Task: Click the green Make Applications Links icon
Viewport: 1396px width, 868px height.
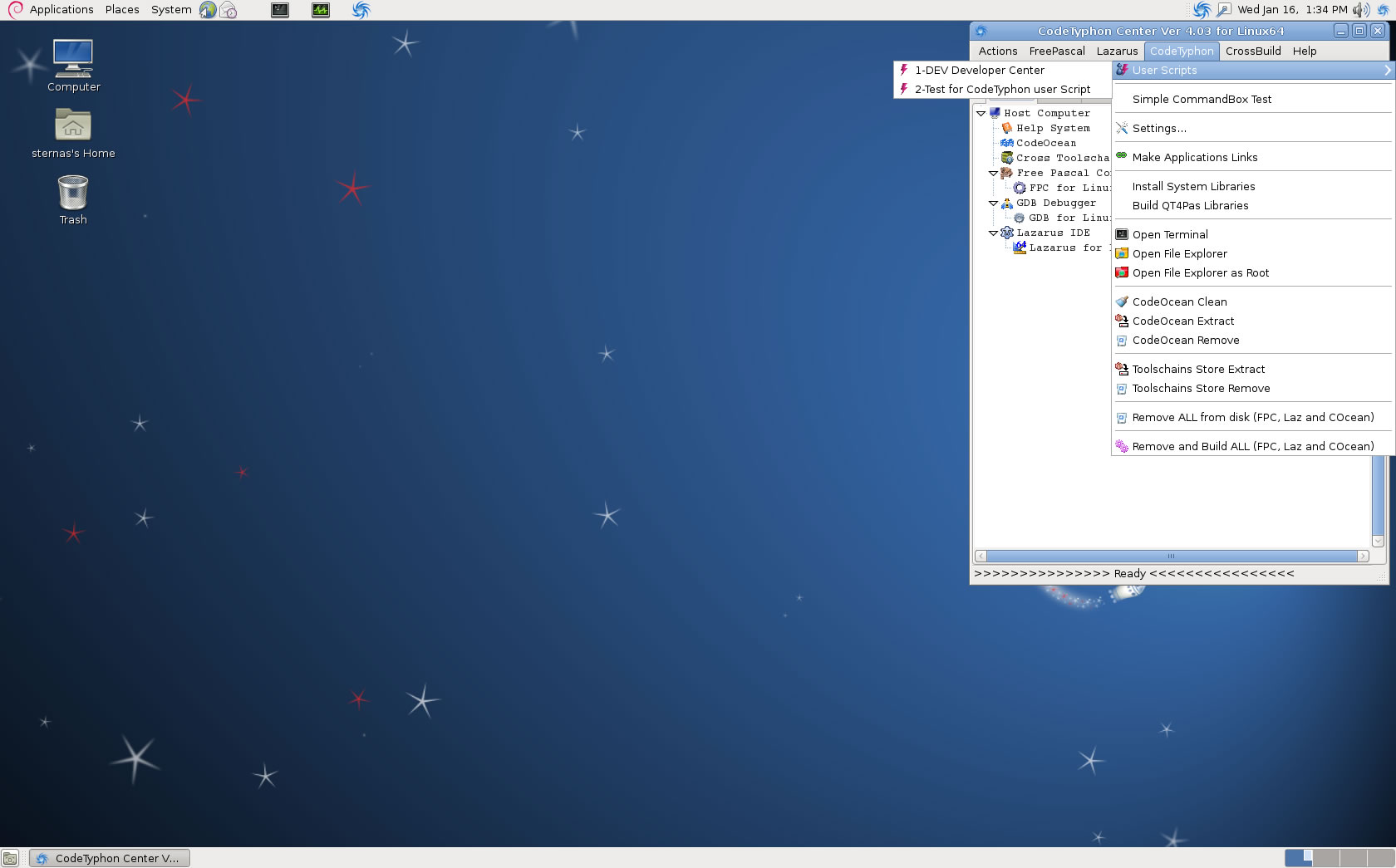Action: [x=1122, y=155]
